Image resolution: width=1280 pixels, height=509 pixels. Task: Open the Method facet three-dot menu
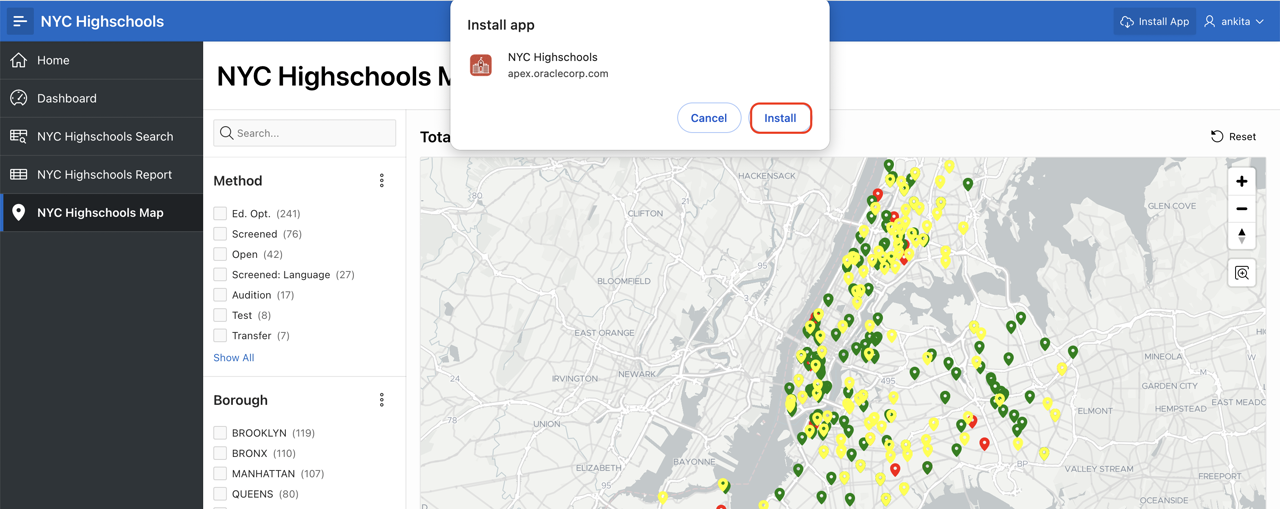point(382,181)
